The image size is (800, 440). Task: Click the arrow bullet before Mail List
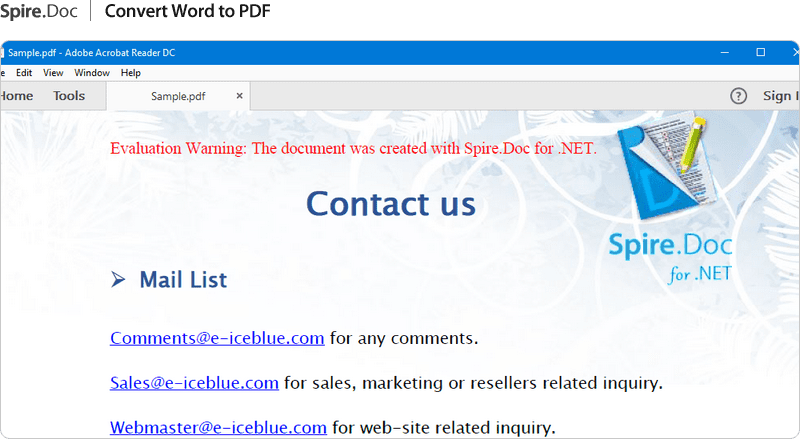118,279
